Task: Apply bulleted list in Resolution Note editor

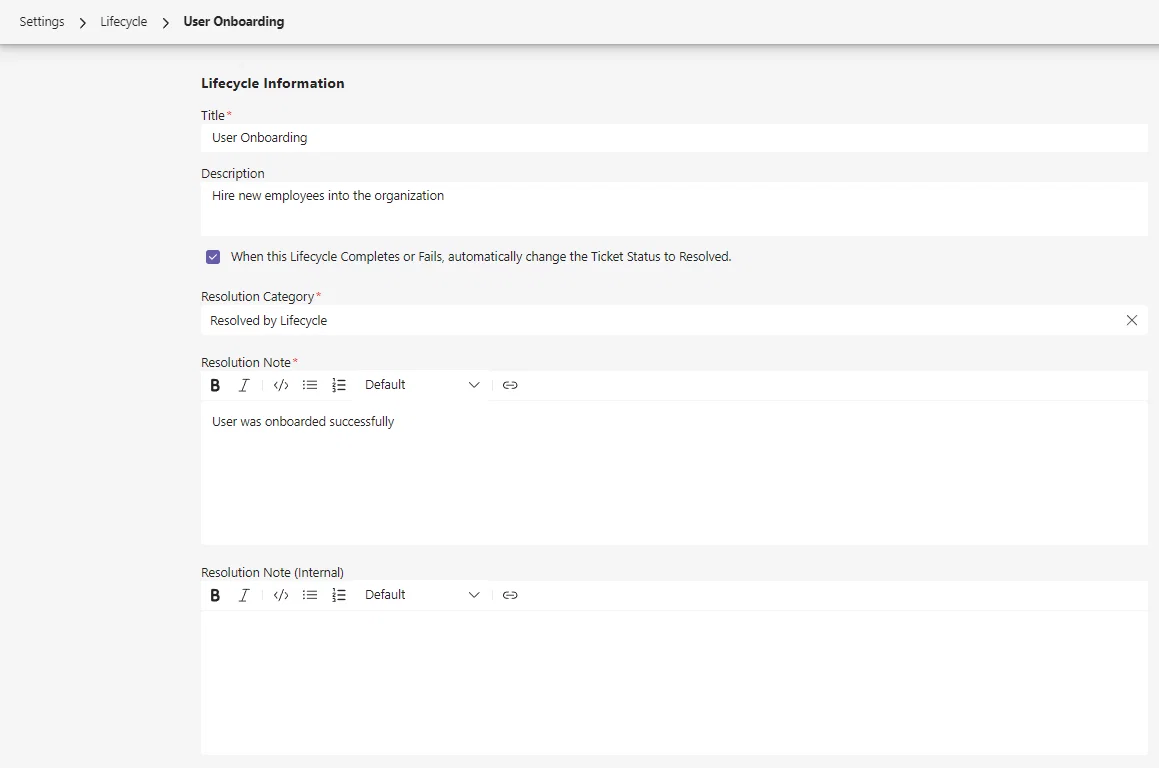Action: tap(310, 385)
